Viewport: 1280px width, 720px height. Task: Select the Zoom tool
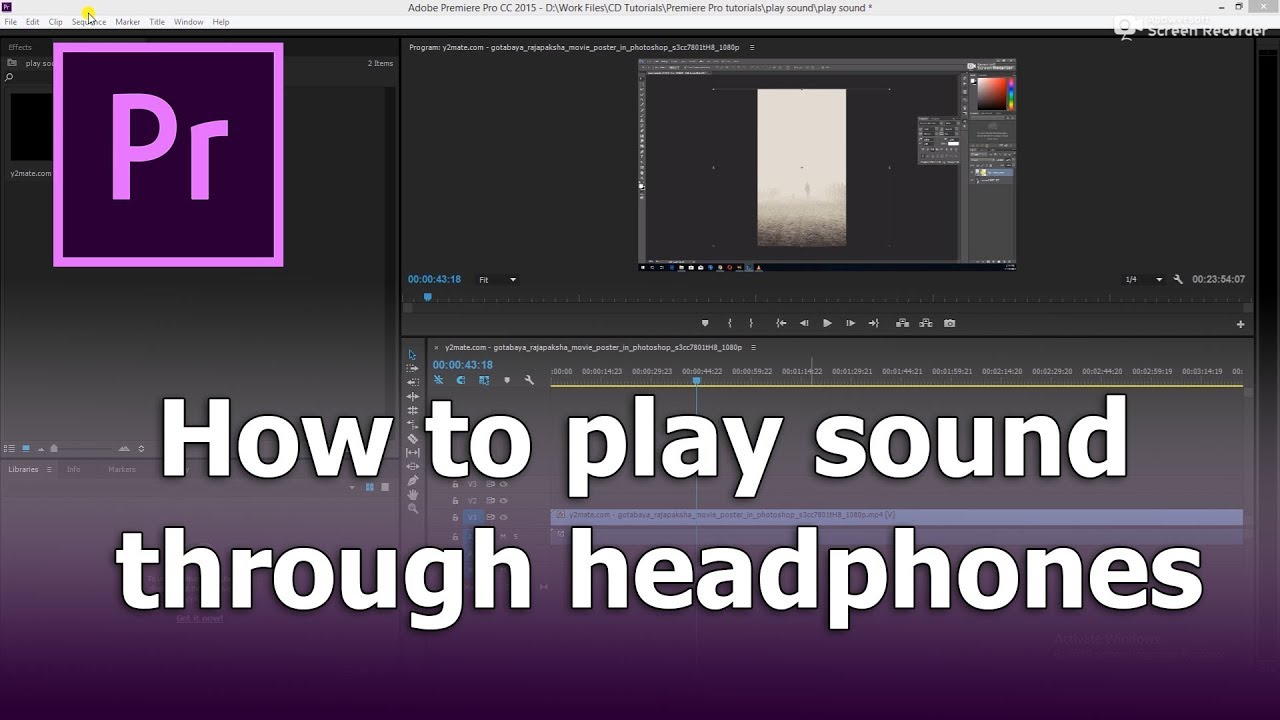pyautogui.click(x=412, y=508)
